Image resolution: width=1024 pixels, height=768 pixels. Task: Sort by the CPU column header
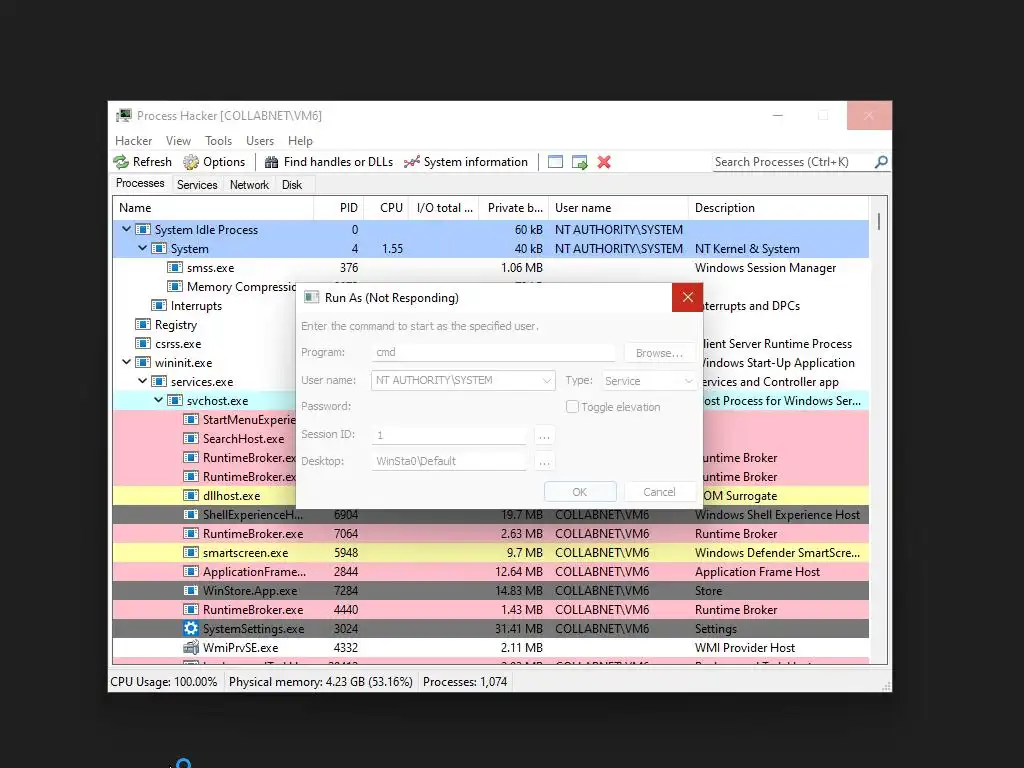386,208
